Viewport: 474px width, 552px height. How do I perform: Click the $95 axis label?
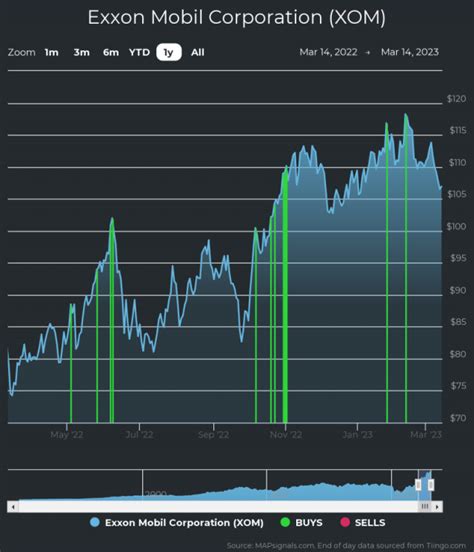pyautogui.click(x=458, y=258)
